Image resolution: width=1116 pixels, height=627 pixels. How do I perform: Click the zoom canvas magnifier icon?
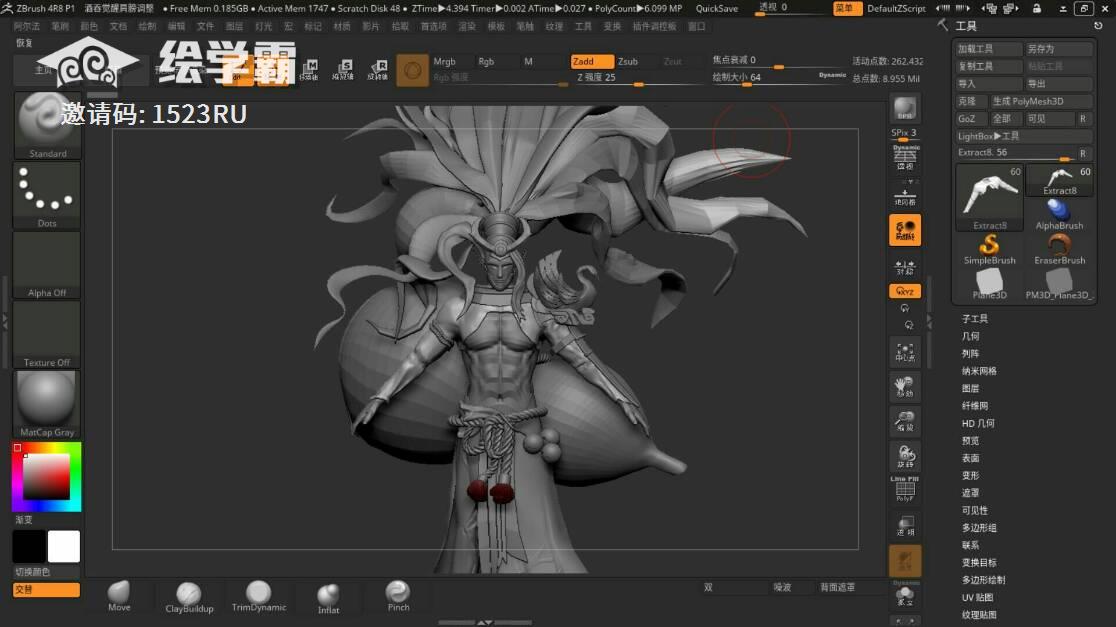click(x=905, y=421)
